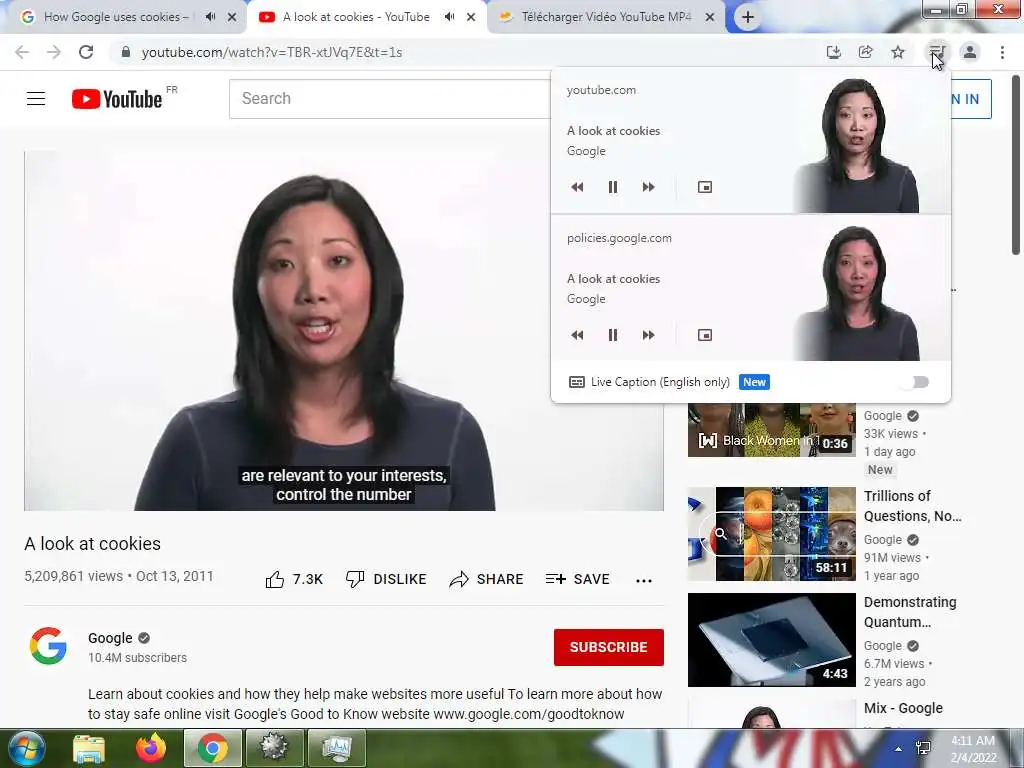Open the Demonstrating Quantum video thumbnail

click(x=771, y=640)
